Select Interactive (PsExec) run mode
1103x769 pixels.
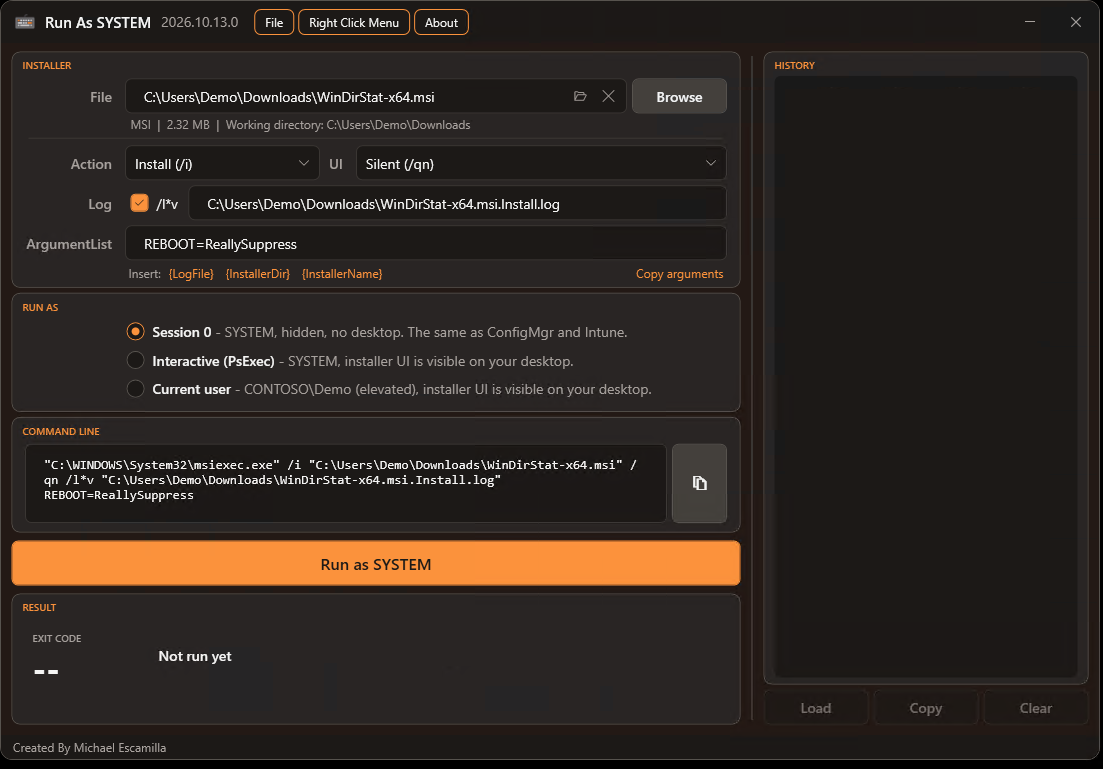tap(136, 360)
